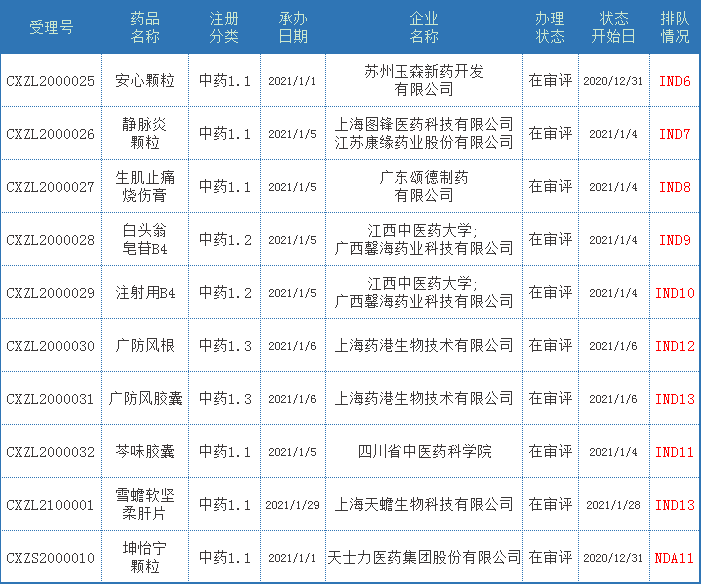701x584 pixels.
Task: Click drug name 静脉炎颗粒
Action: coord(145,133)
